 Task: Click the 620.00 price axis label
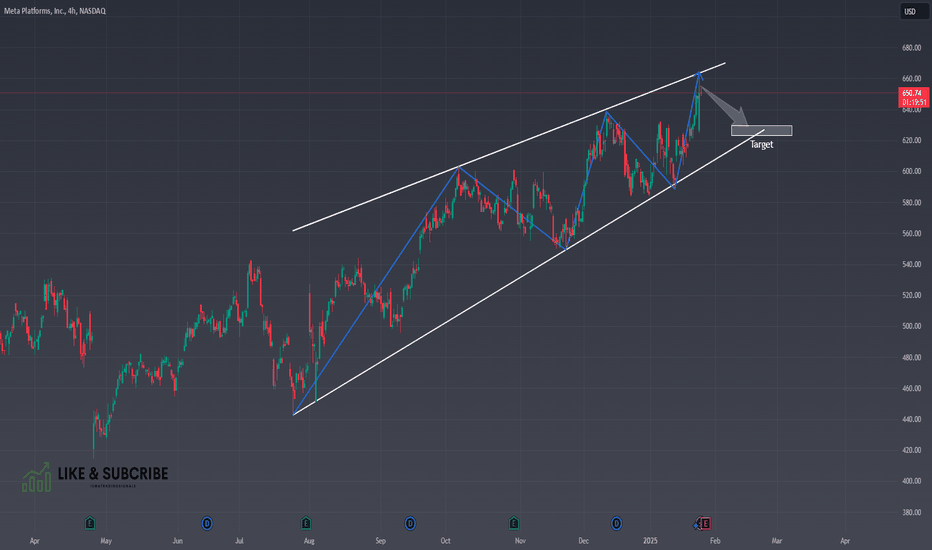pos(911,140)
